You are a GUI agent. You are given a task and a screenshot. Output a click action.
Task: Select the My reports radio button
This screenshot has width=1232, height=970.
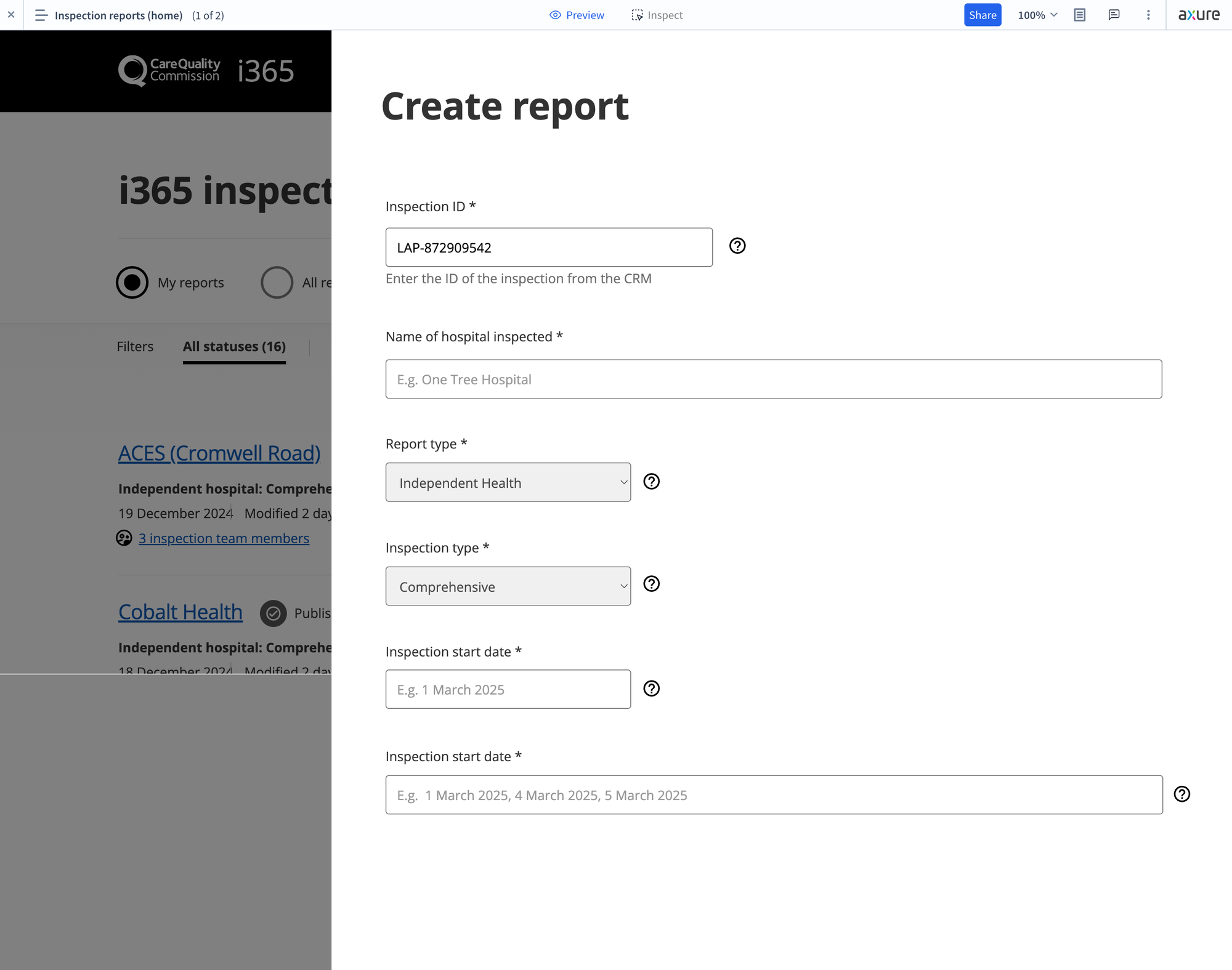coord(132,283)
